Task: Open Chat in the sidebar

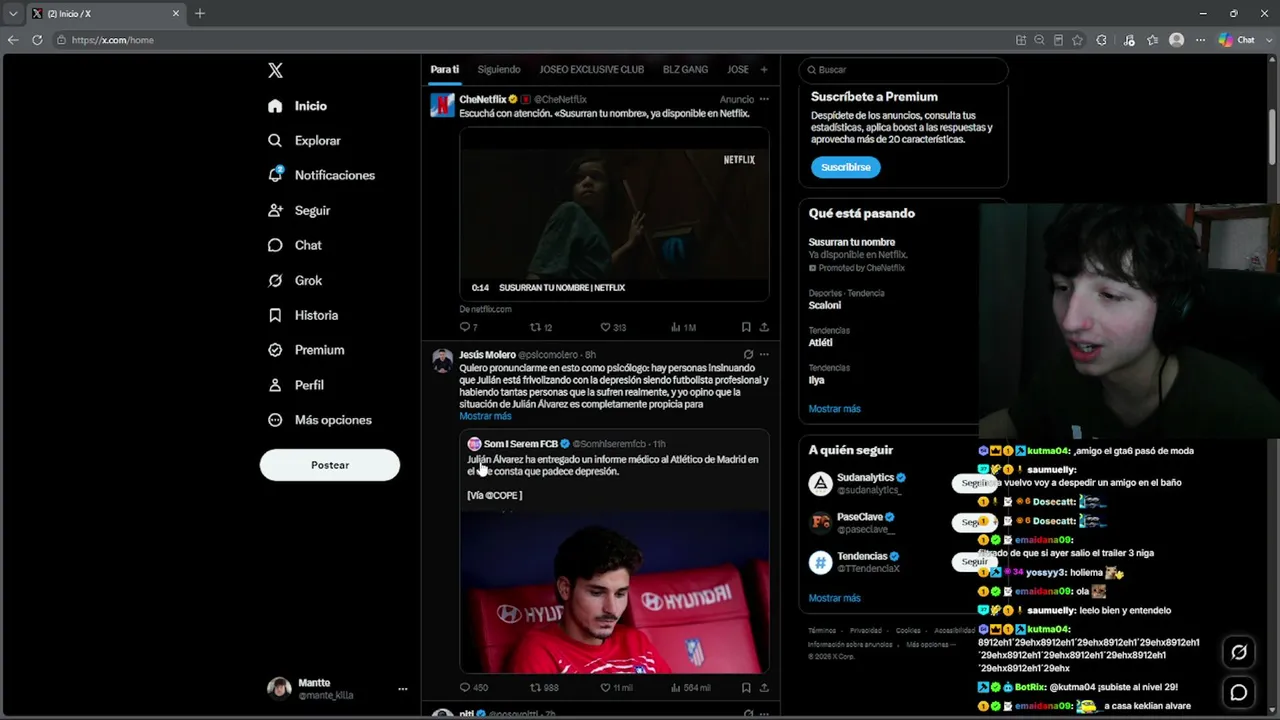Action: pyautogui.click(x=294, y=245)
